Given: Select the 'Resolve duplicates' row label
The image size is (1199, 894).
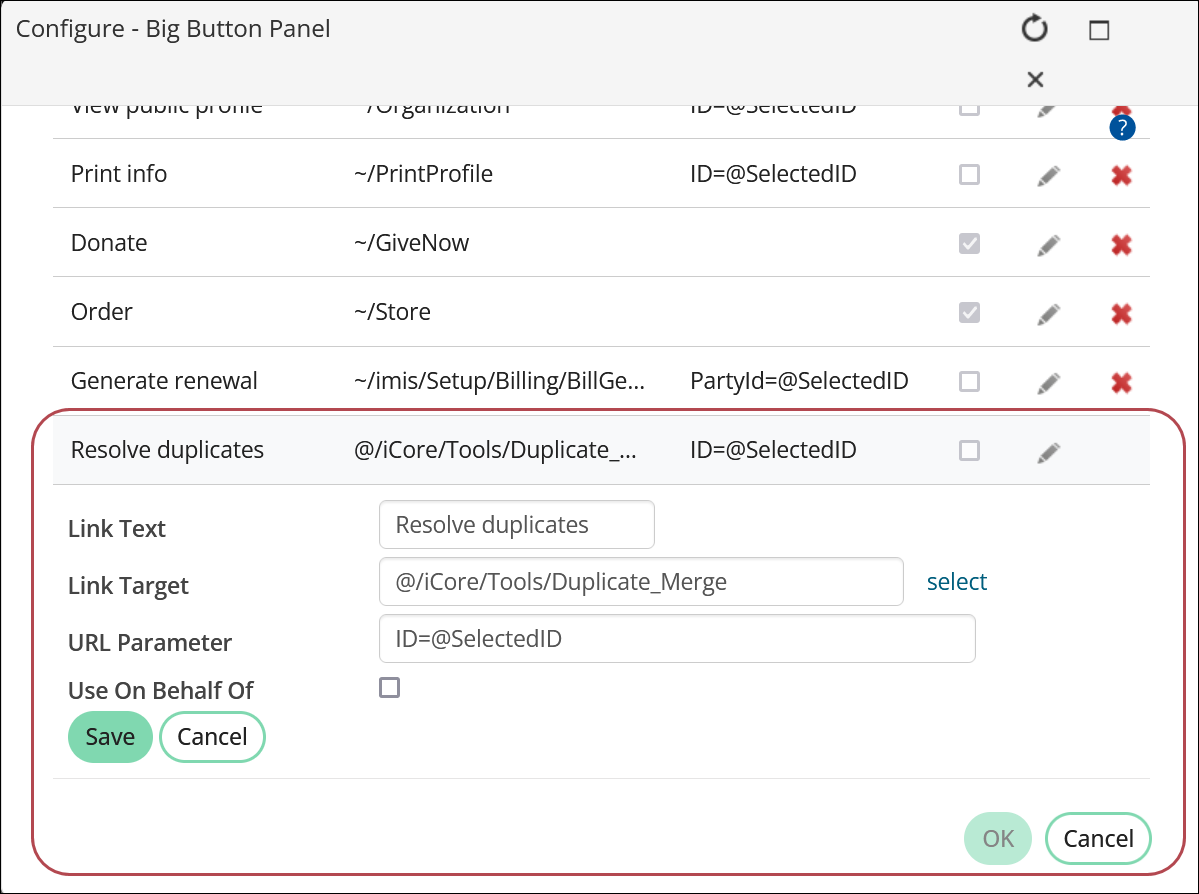Looking at the screenshot, I should pyautogui.click(x=167, y=450).
